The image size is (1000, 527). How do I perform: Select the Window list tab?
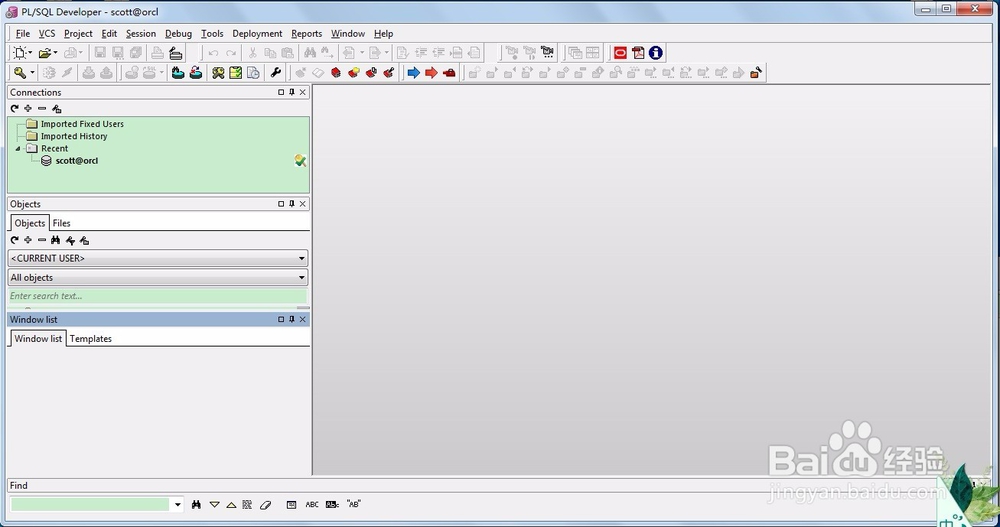[x=38, y=339]
